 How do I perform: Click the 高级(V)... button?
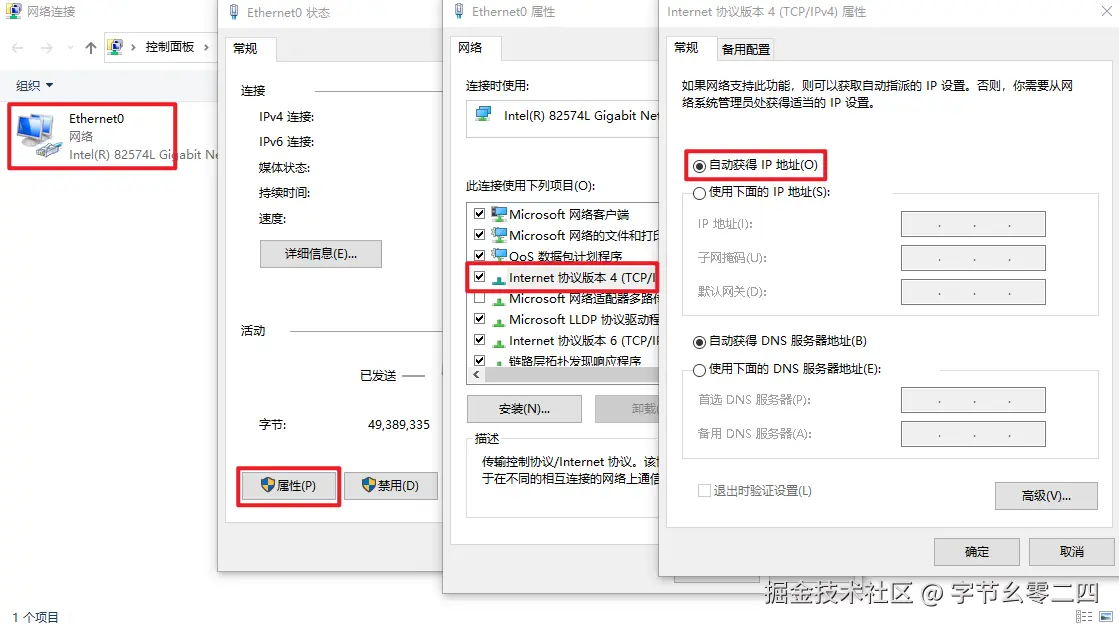[1046, 495]
